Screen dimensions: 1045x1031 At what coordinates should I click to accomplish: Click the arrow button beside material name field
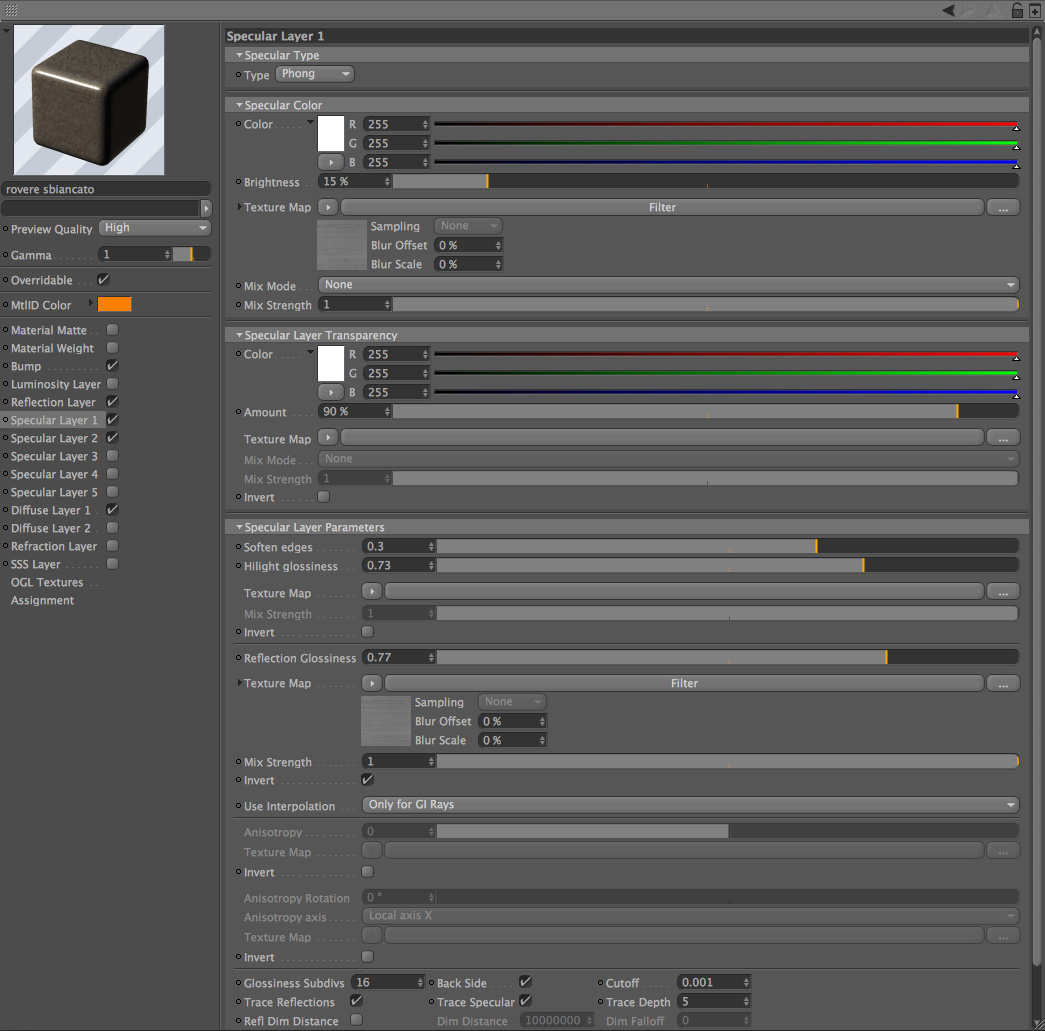click(x=206, y=209)
